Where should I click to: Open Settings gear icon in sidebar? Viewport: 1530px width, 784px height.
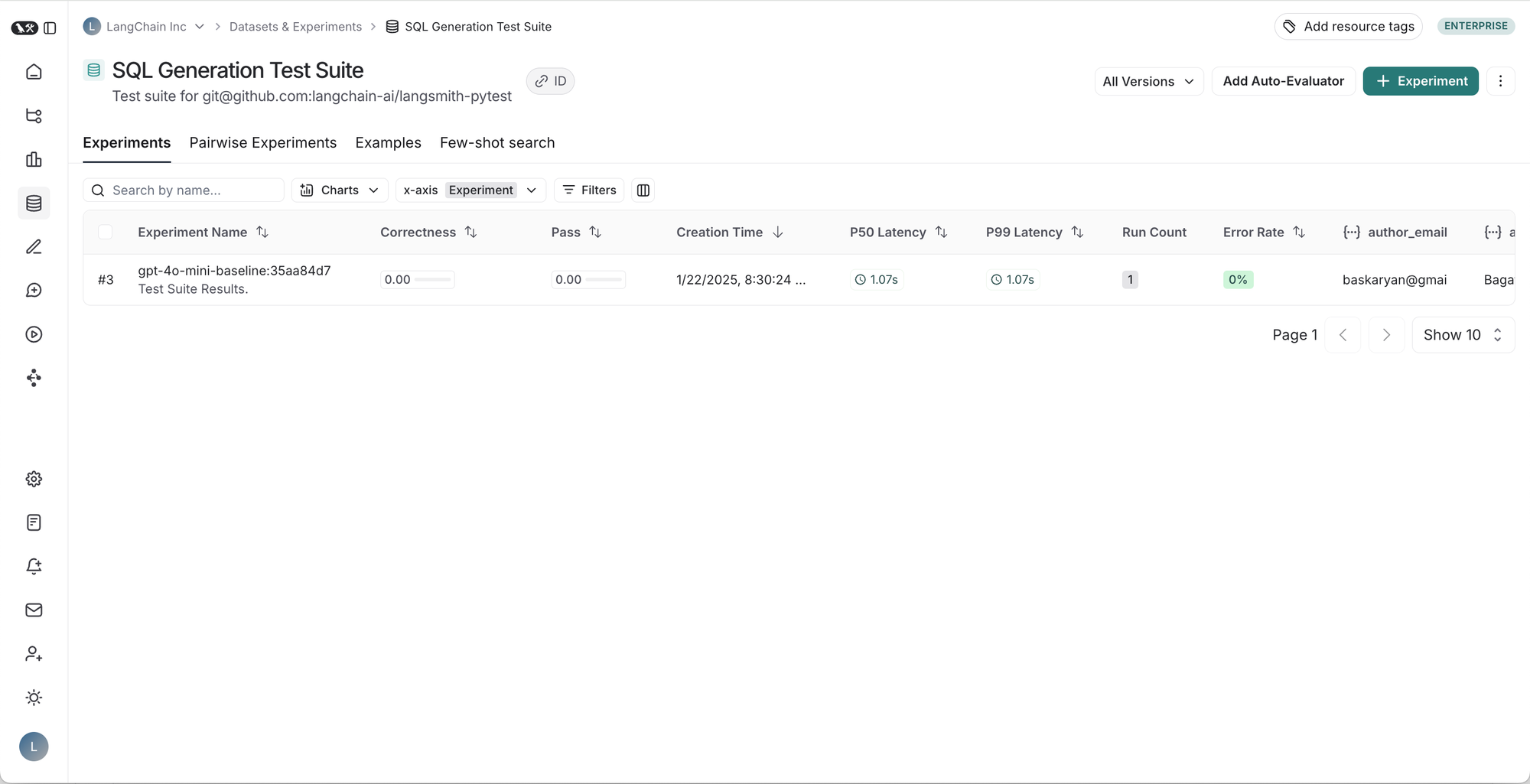coord(34,479)
